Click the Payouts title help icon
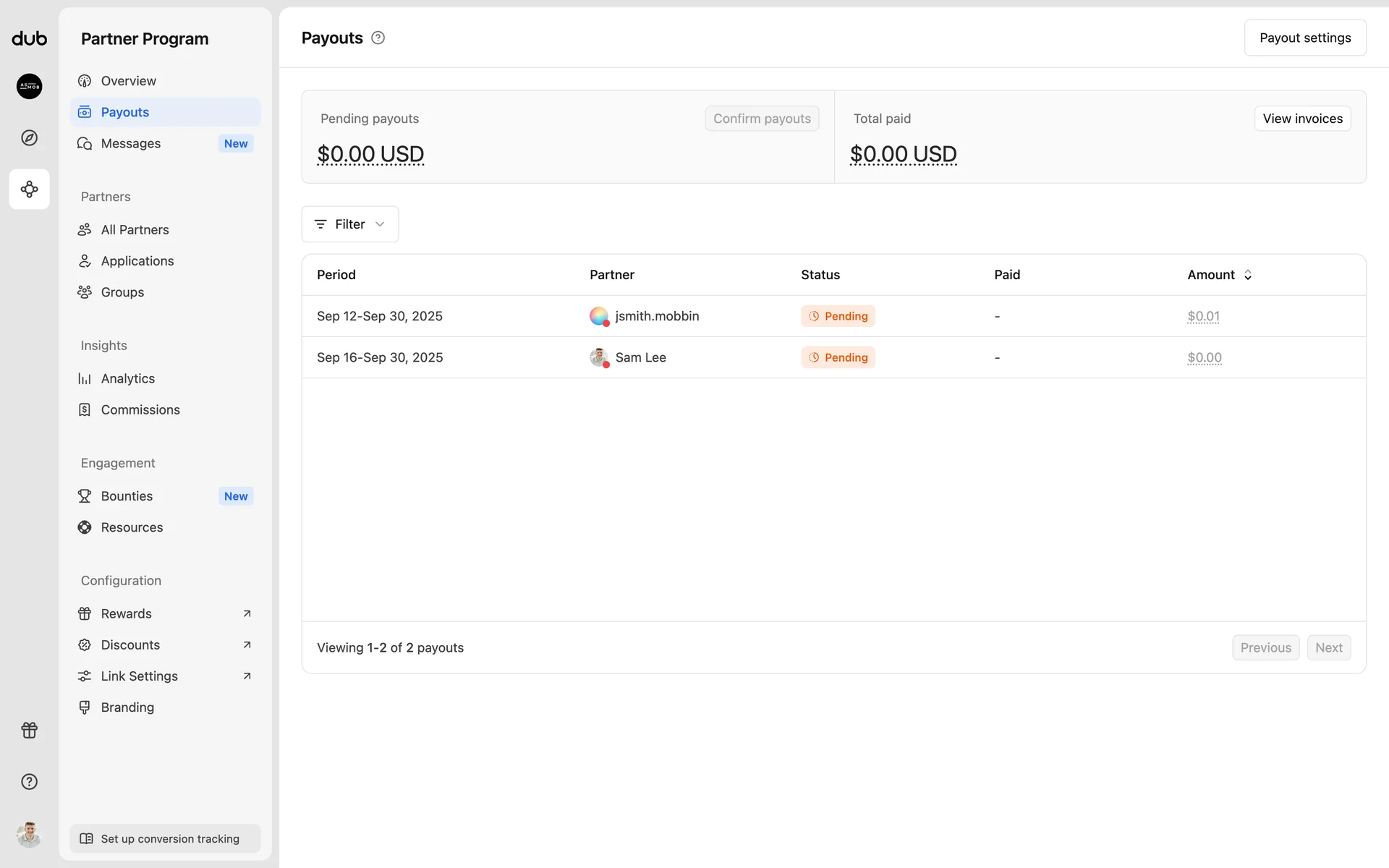 378,38
